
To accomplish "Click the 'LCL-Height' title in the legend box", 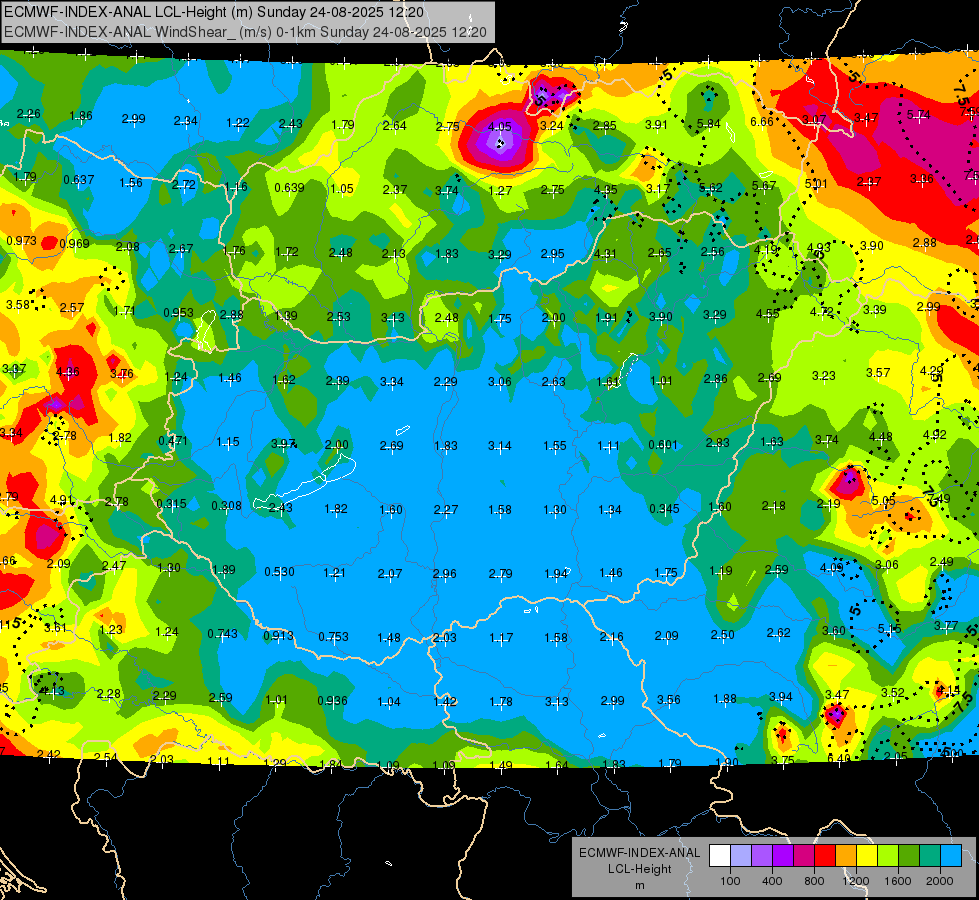I will click(639, 869).
